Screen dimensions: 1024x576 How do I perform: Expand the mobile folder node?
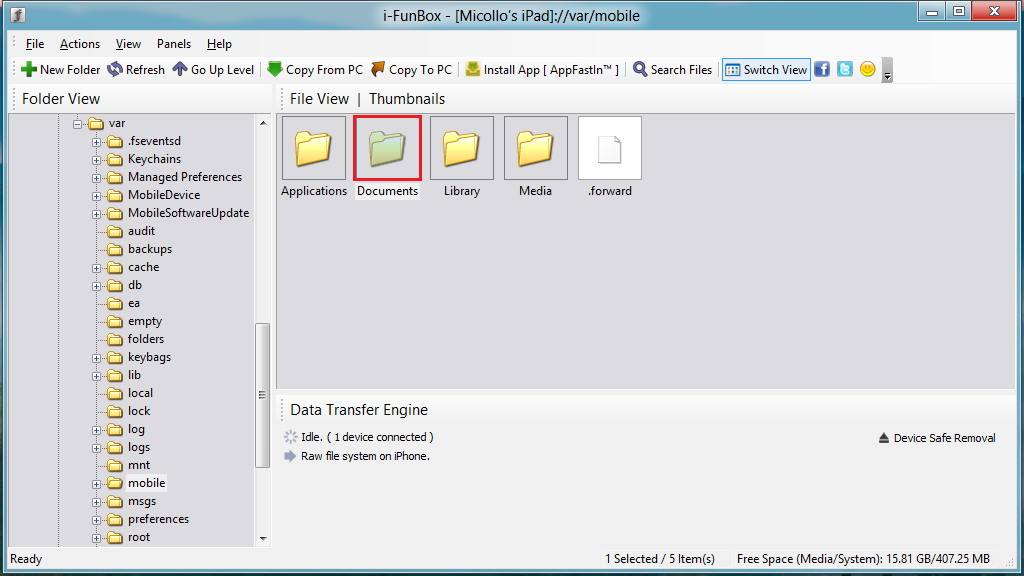tap(97, 484)
